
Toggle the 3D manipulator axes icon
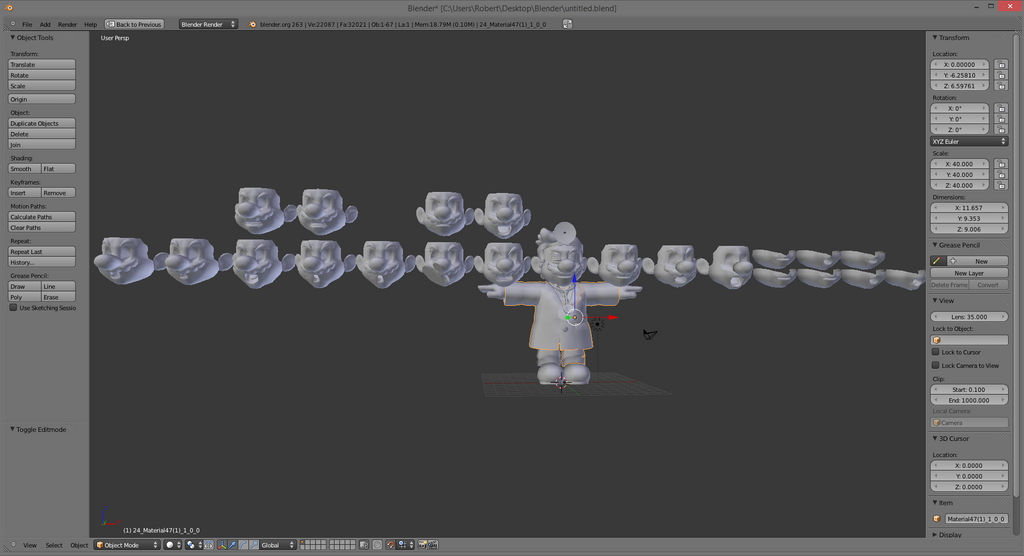(221, 545)
